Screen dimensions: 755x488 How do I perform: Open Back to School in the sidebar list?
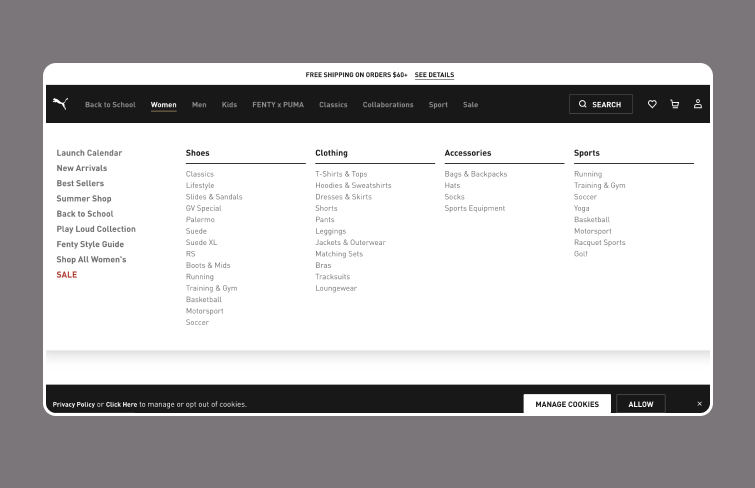85,214
